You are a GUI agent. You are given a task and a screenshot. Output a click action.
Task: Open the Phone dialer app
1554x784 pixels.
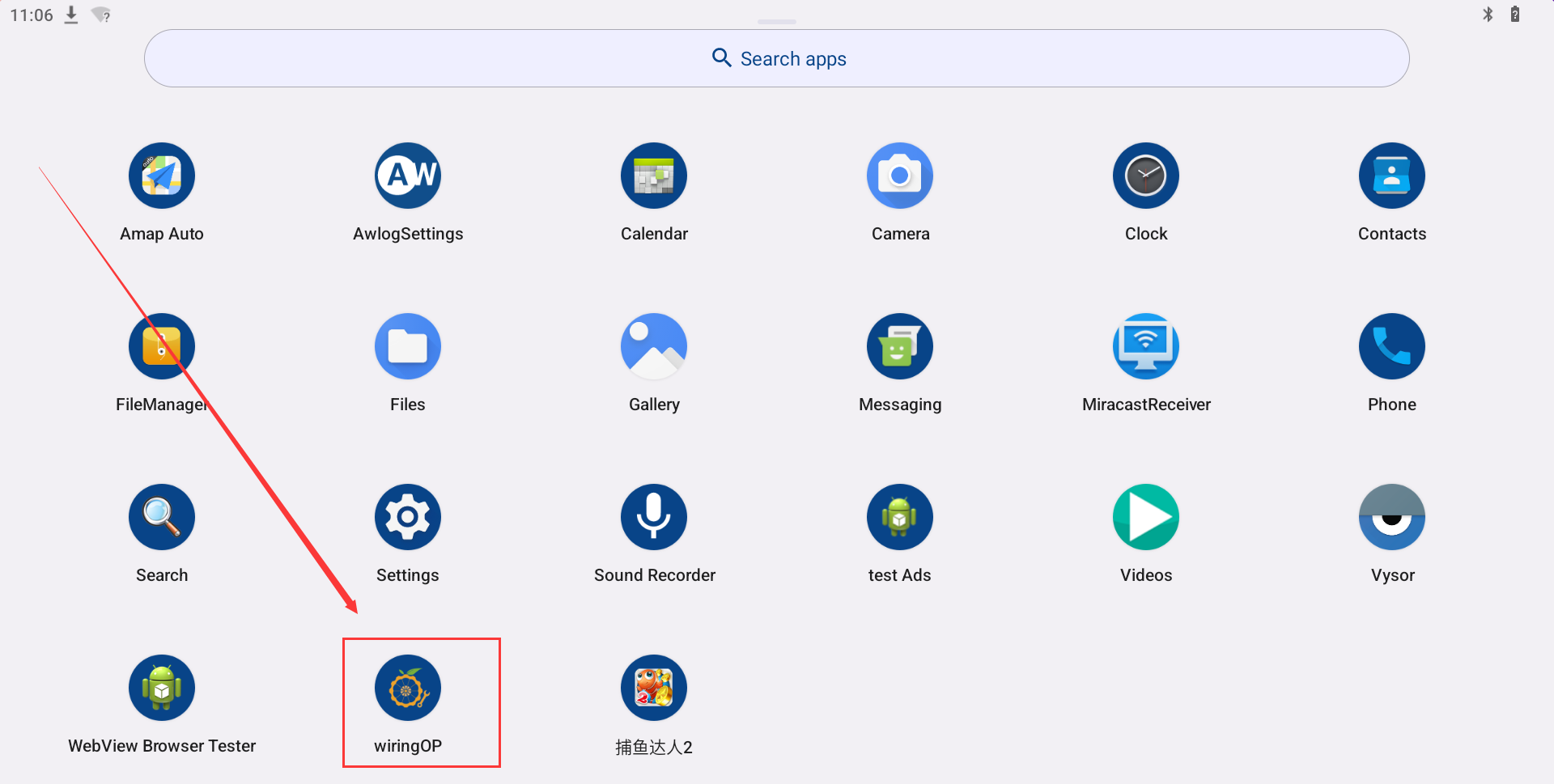(1392, 346)
